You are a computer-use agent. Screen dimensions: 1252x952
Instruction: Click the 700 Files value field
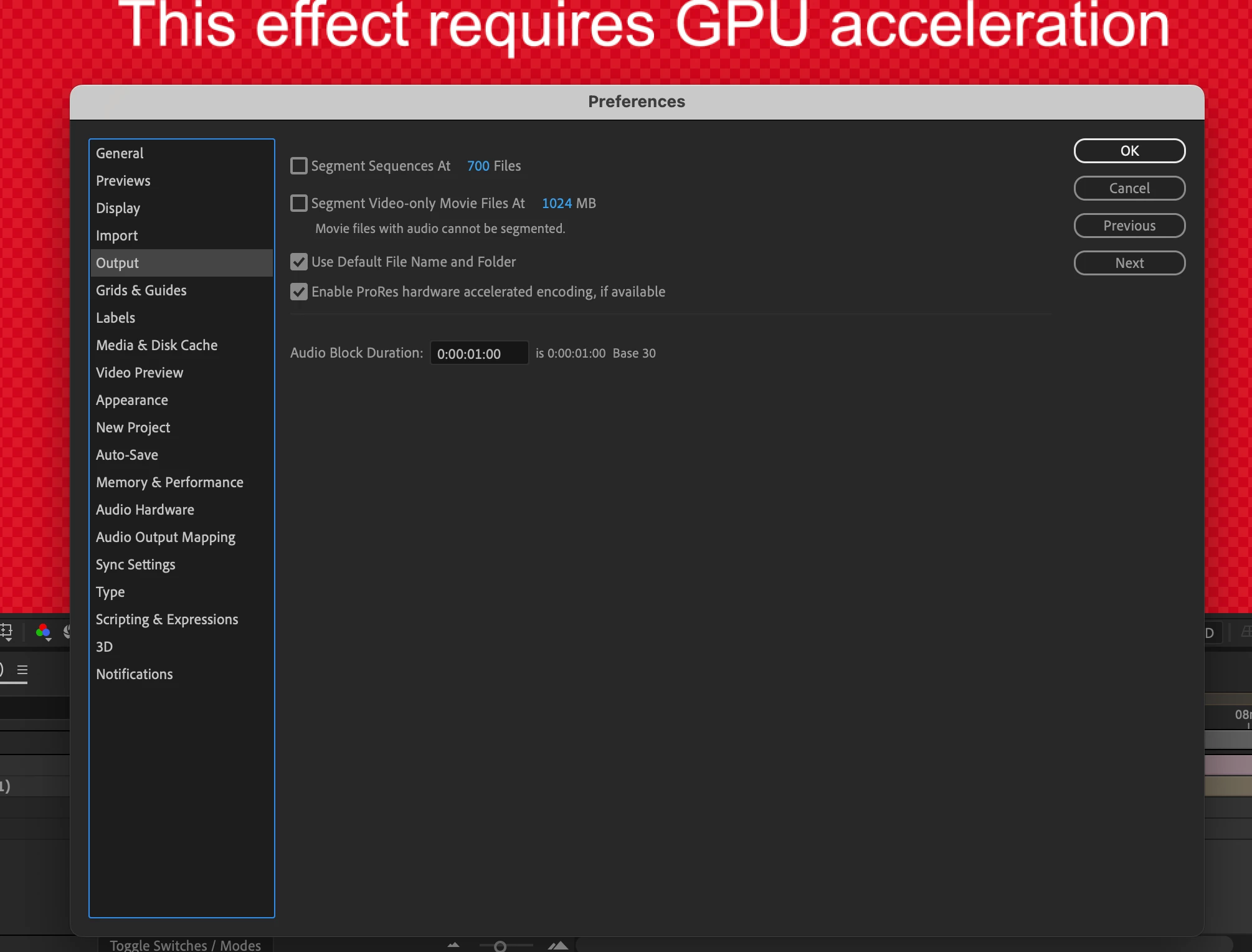[x=478, y=166]
